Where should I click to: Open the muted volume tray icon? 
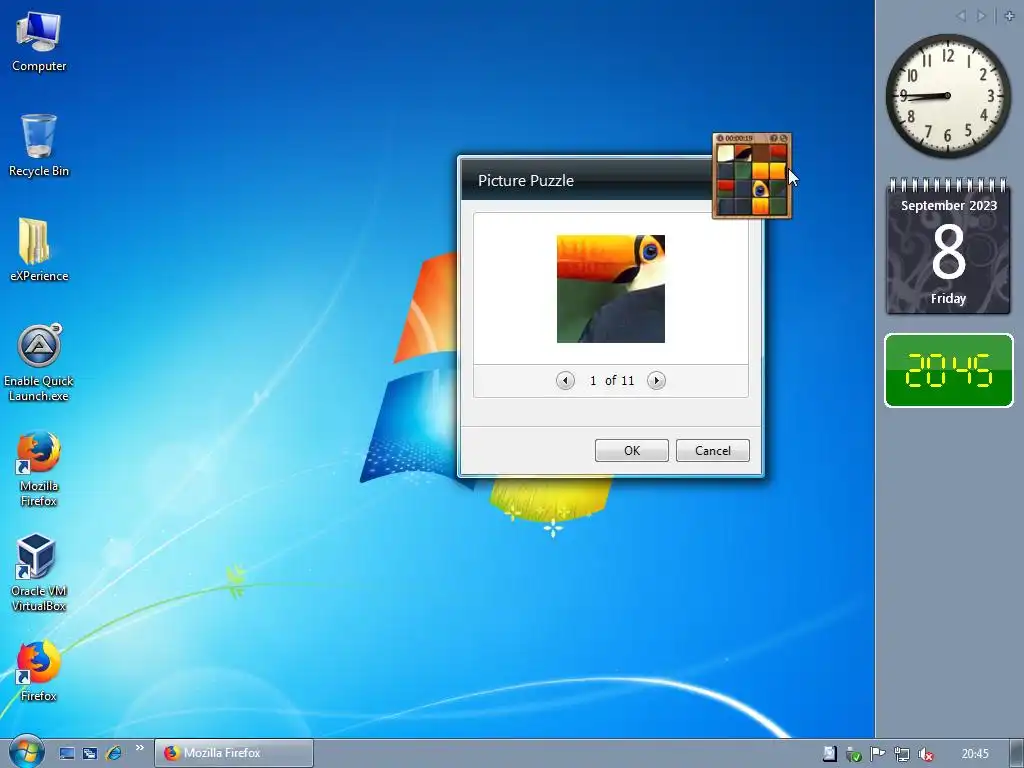tap(925, 754)
